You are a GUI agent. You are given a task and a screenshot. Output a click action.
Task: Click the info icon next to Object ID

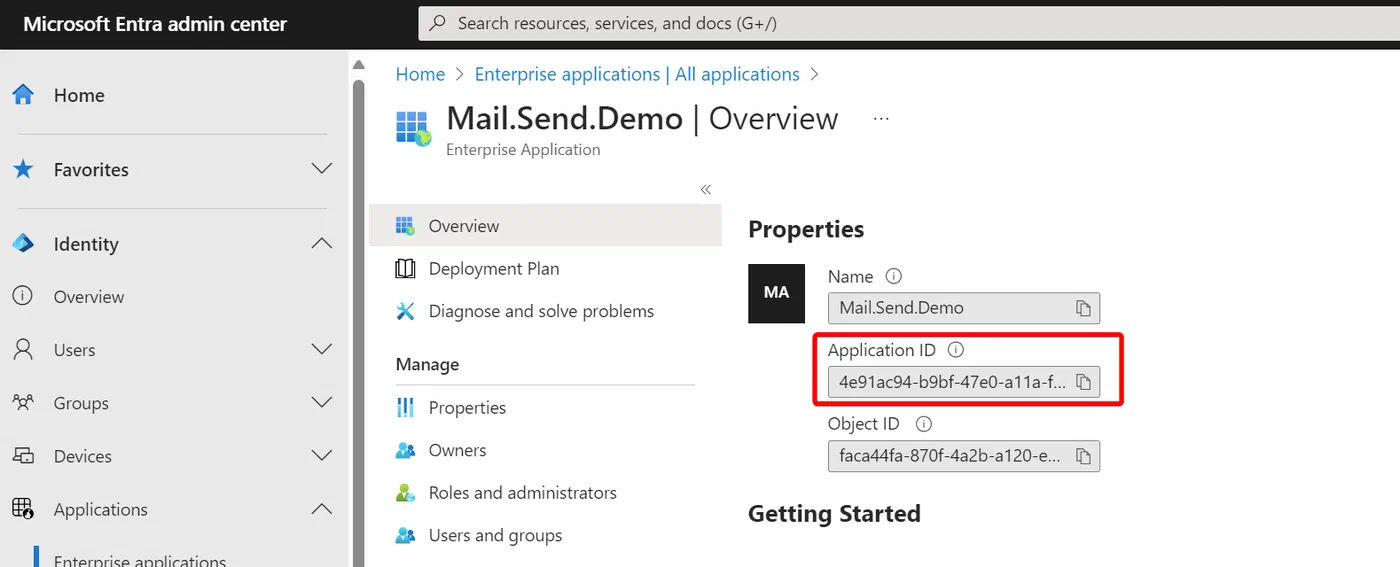point(924,424)
